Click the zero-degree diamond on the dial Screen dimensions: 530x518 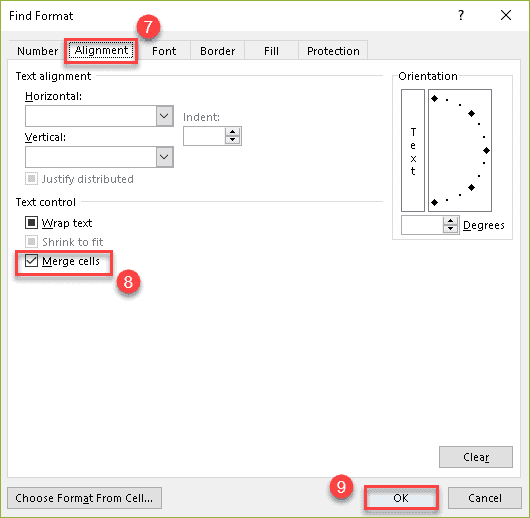[x=486, y=150]
